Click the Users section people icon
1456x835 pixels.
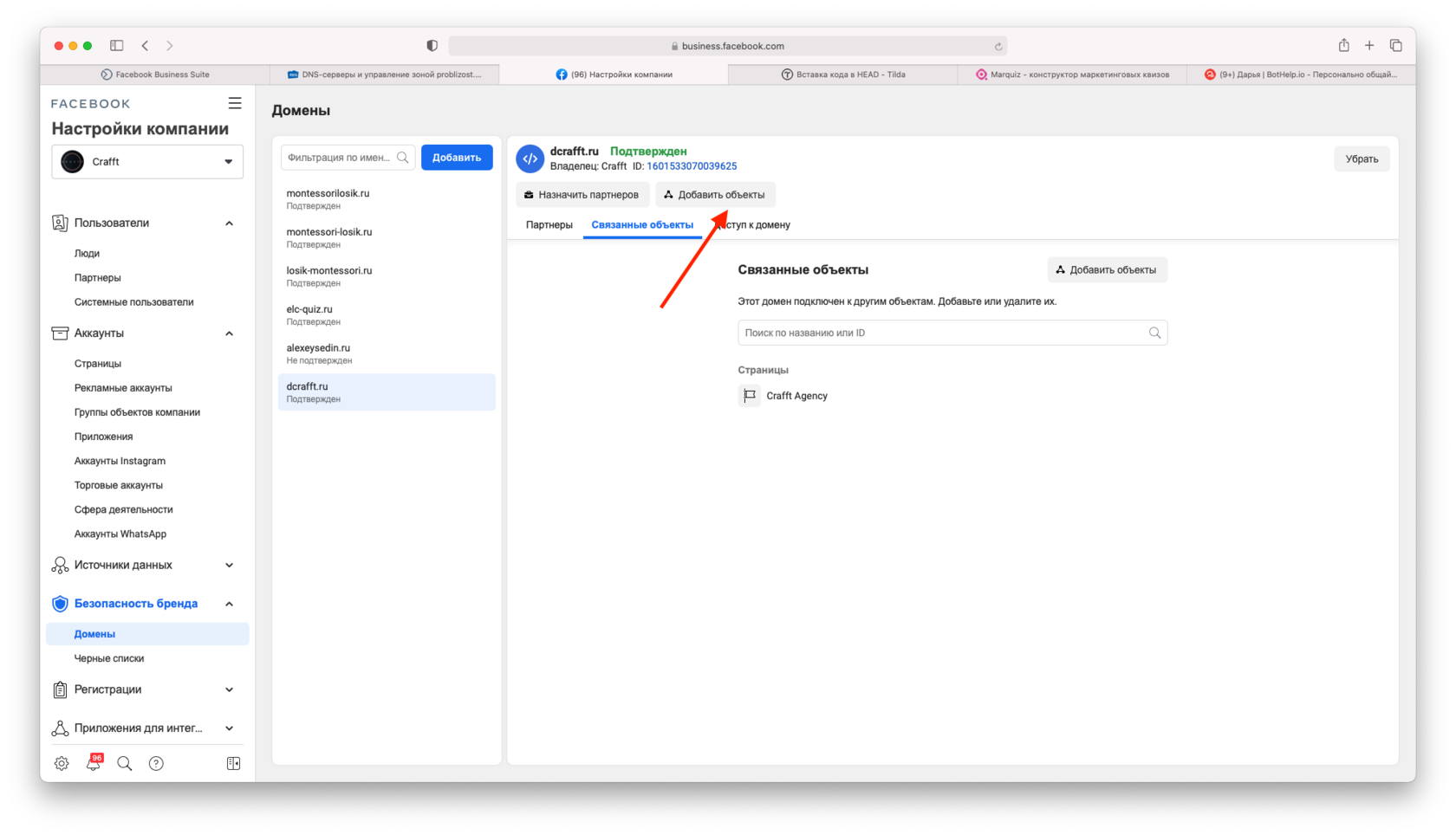click(x=60, y=223)
